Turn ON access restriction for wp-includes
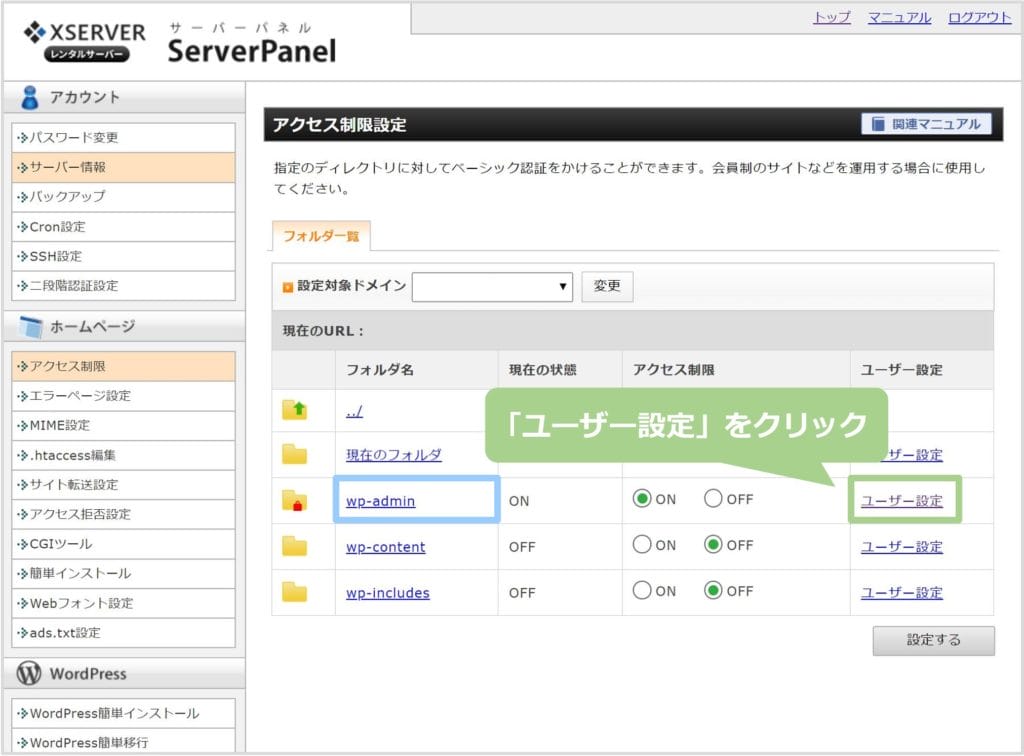This screenshot has width=1024, height=756. (642, 591)
